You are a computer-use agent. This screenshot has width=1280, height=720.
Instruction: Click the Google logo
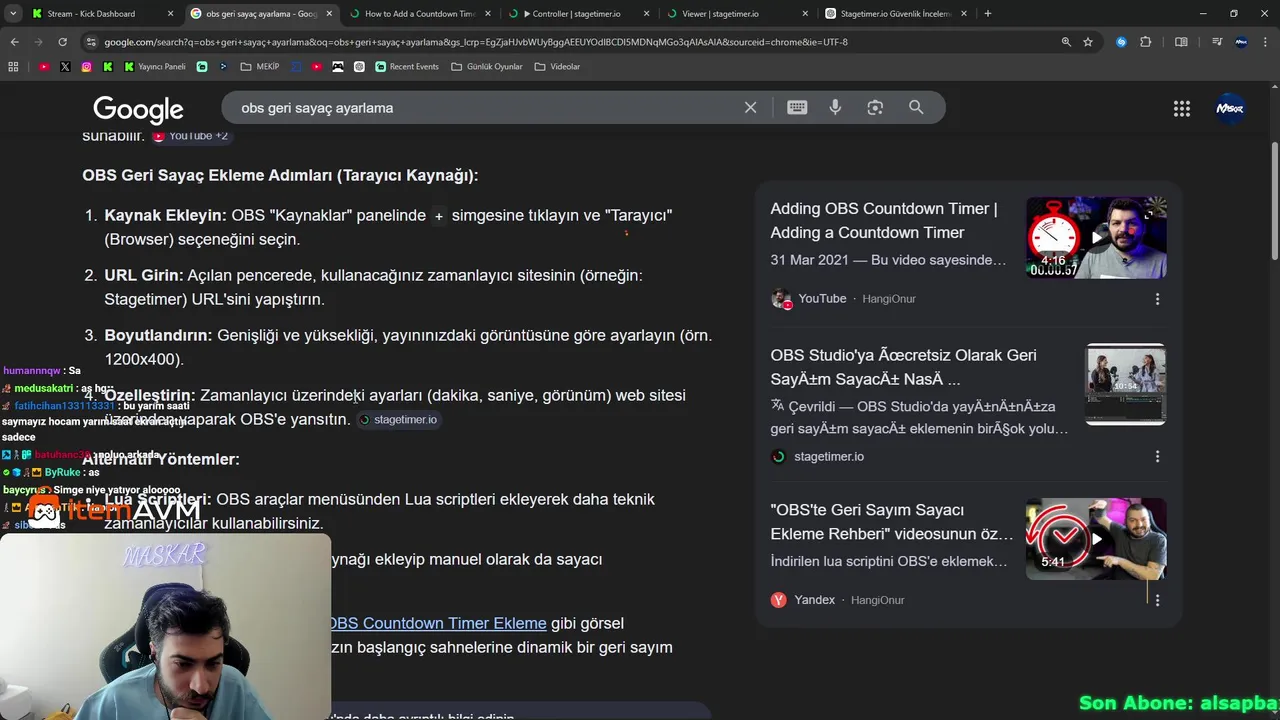[x=138, y=109]
